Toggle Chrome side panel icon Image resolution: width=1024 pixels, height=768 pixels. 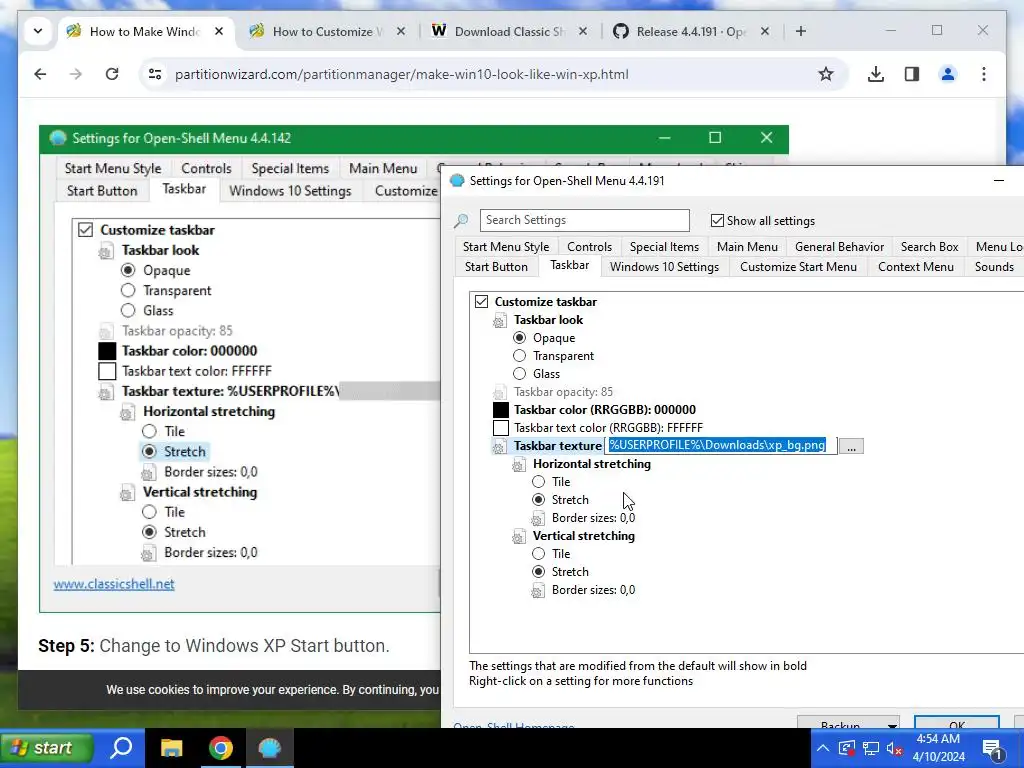point(912,74)
